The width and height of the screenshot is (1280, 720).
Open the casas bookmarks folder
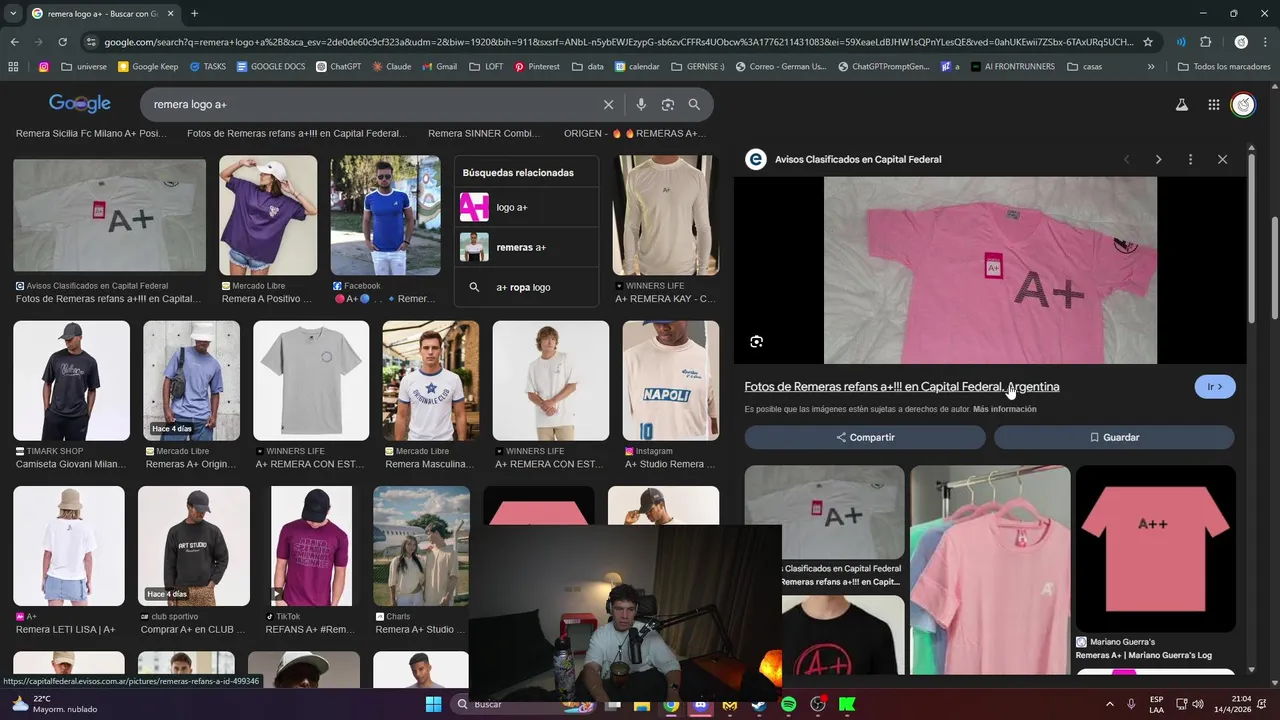pos(1084,67)
